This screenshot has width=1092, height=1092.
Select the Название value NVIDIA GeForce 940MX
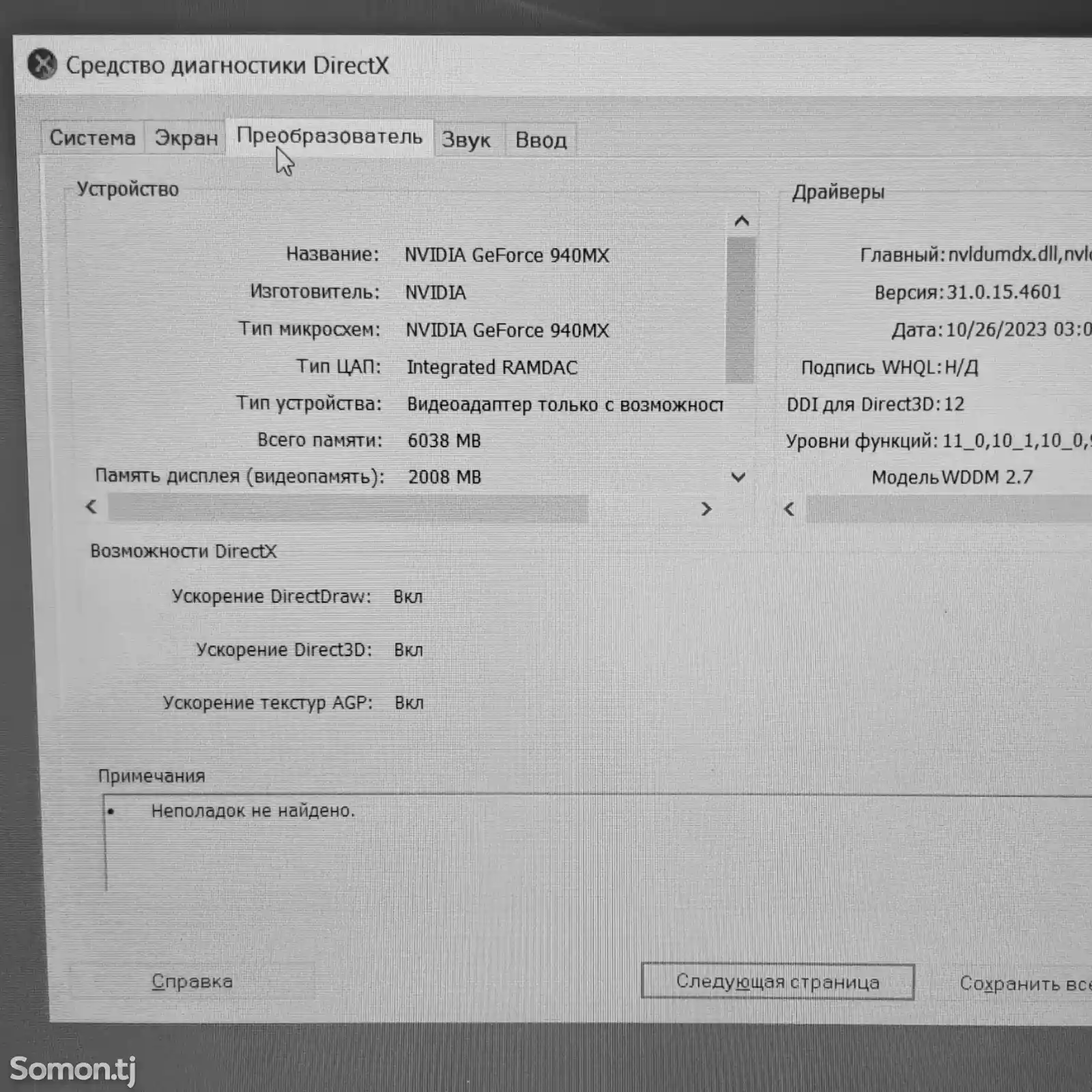pyautogui.click(x=507, y=255)
